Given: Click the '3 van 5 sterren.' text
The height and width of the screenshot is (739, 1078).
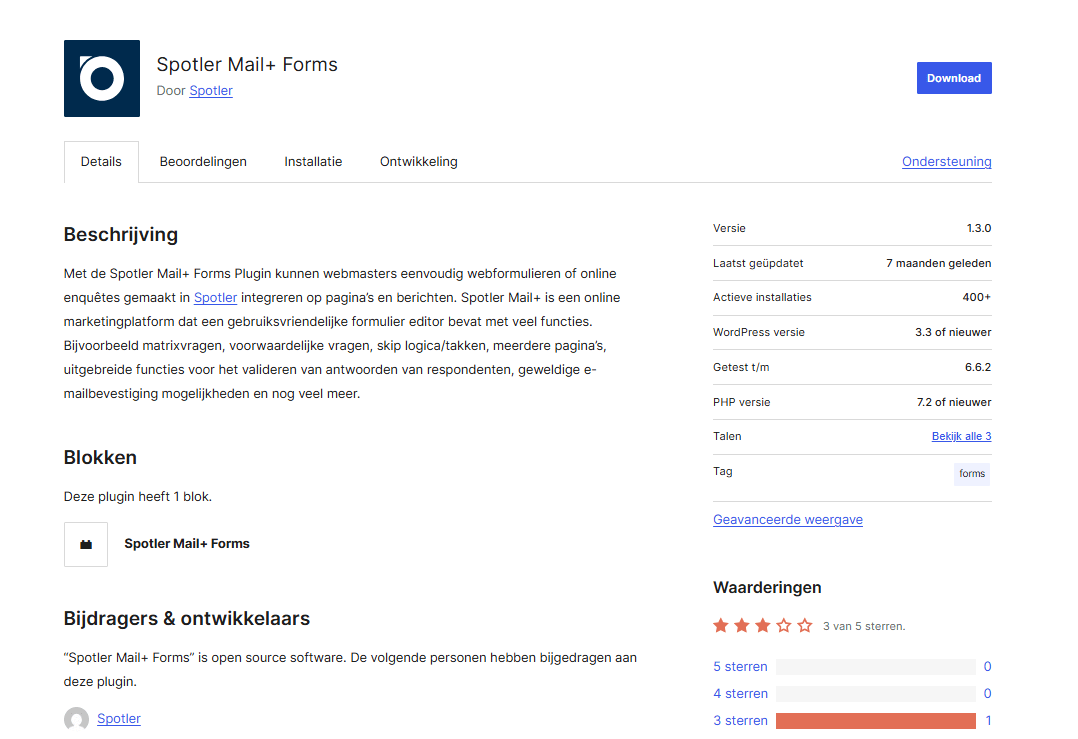Looking at the screenshot, I should click(x=864, y=626).
